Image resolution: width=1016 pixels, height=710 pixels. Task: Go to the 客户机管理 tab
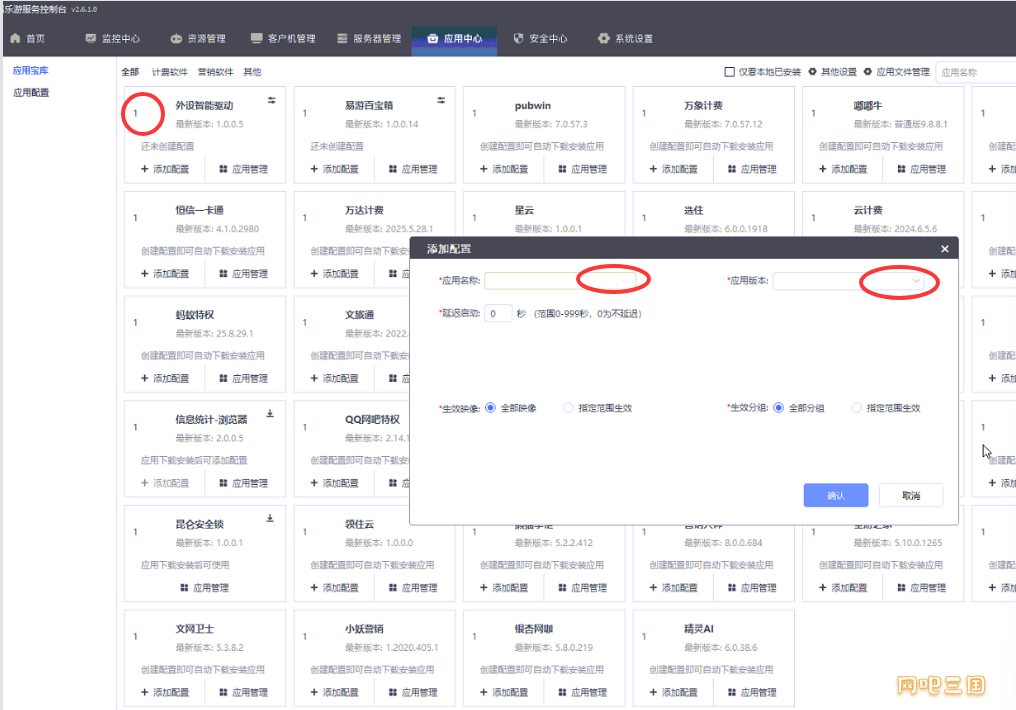click(283, 39)
